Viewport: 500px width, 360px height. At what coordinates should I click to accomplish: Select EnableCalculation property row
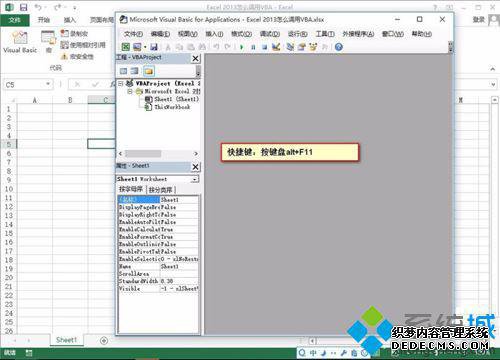(x=158, y=229)
